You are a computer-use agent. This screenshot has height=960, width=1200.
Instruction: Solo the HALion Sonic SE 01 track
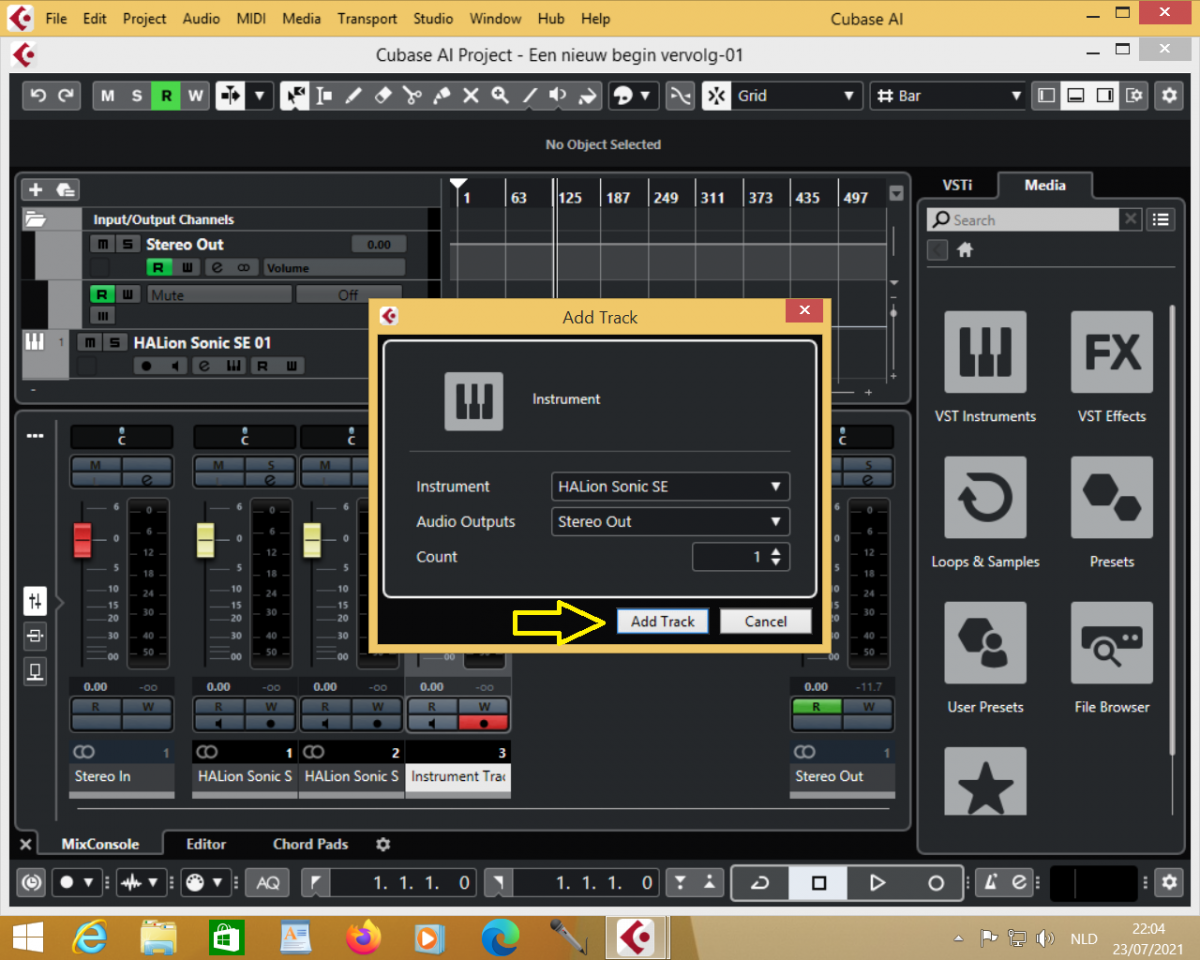(114, 343)
